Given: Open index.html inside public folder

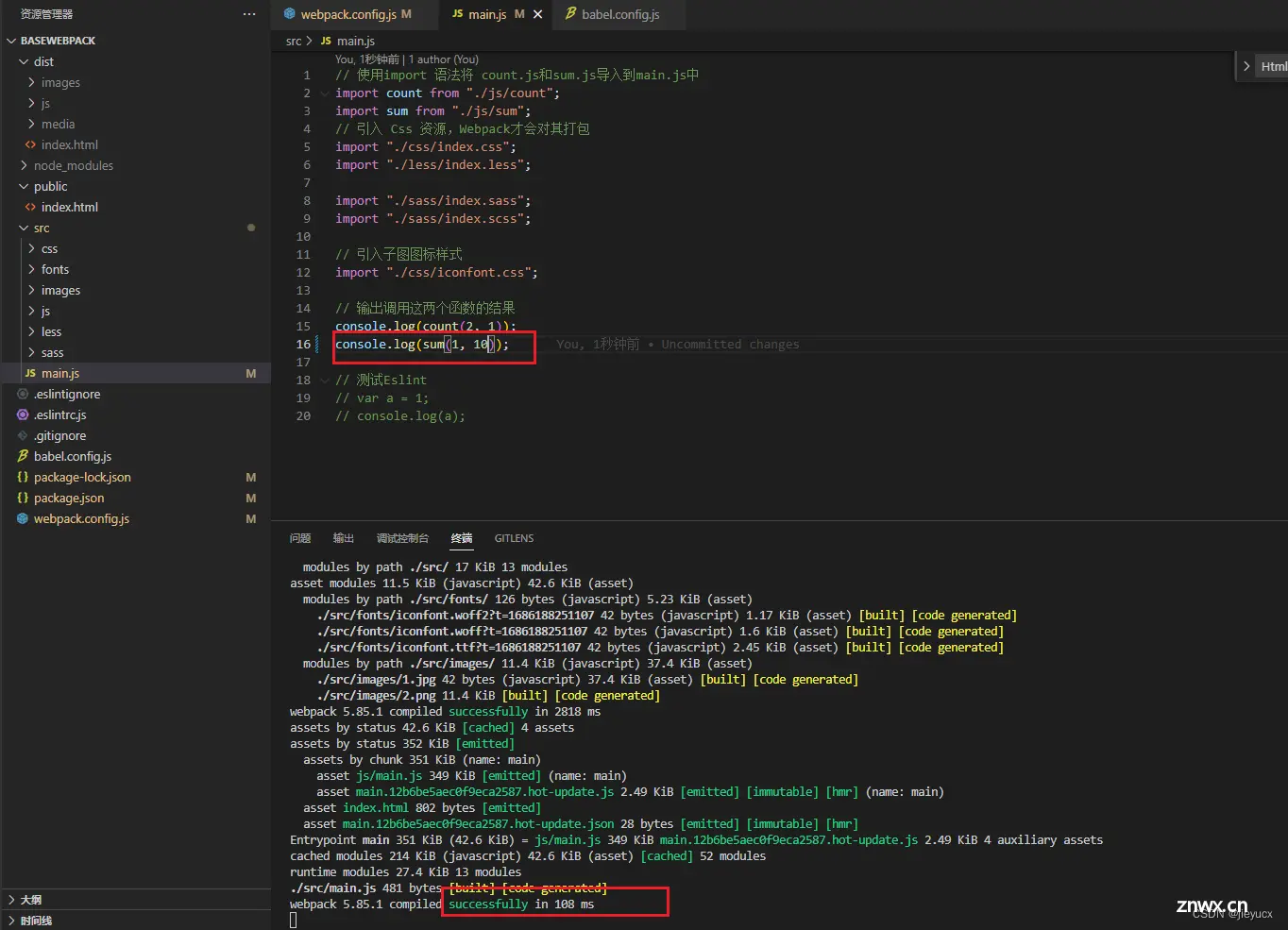Looking at the screenshot, I should [x=69, y=207].
